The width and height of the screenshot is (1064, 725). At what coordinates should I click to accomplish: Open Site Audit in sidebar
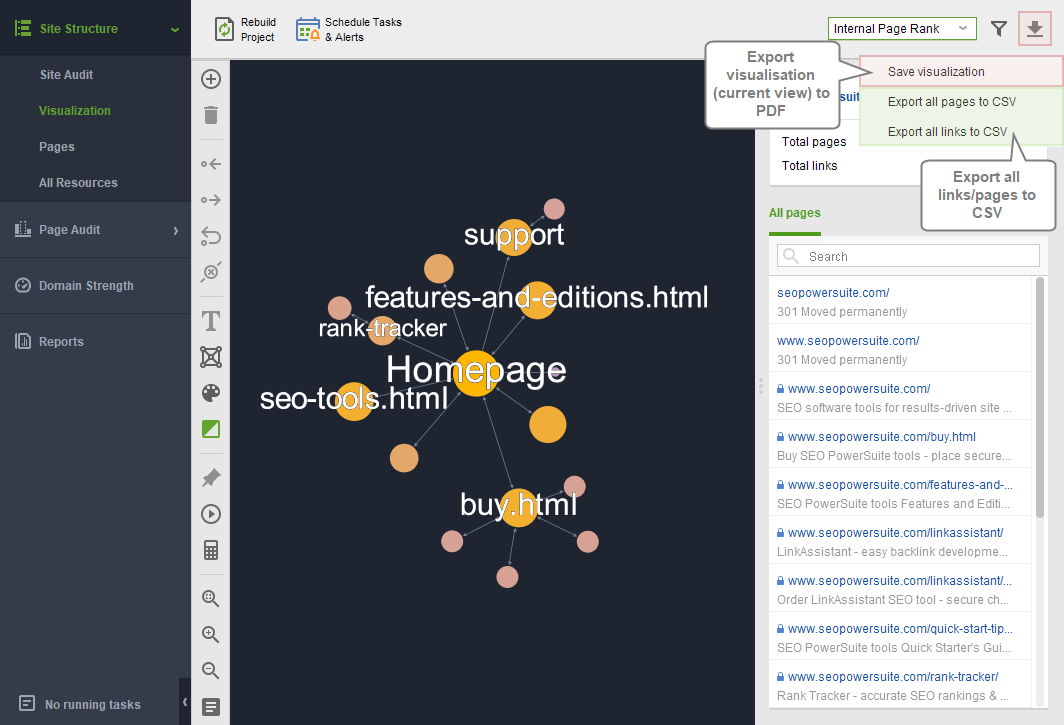coord(66,75)
